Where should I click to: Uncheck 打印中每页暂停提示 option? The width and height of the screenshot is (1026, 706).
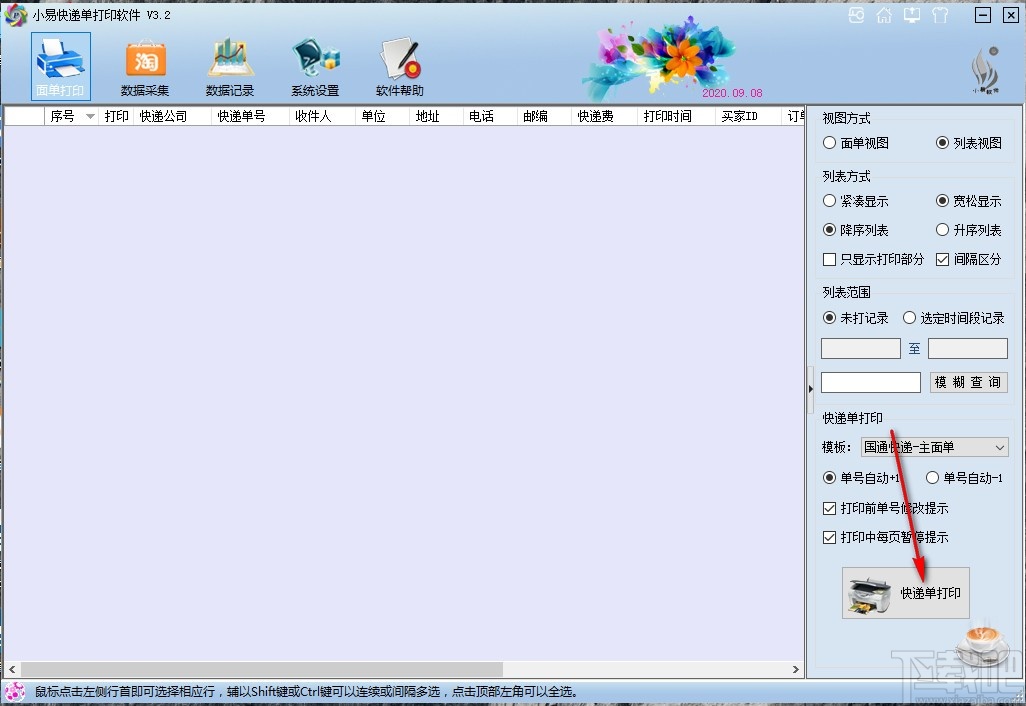click(829, 537)
